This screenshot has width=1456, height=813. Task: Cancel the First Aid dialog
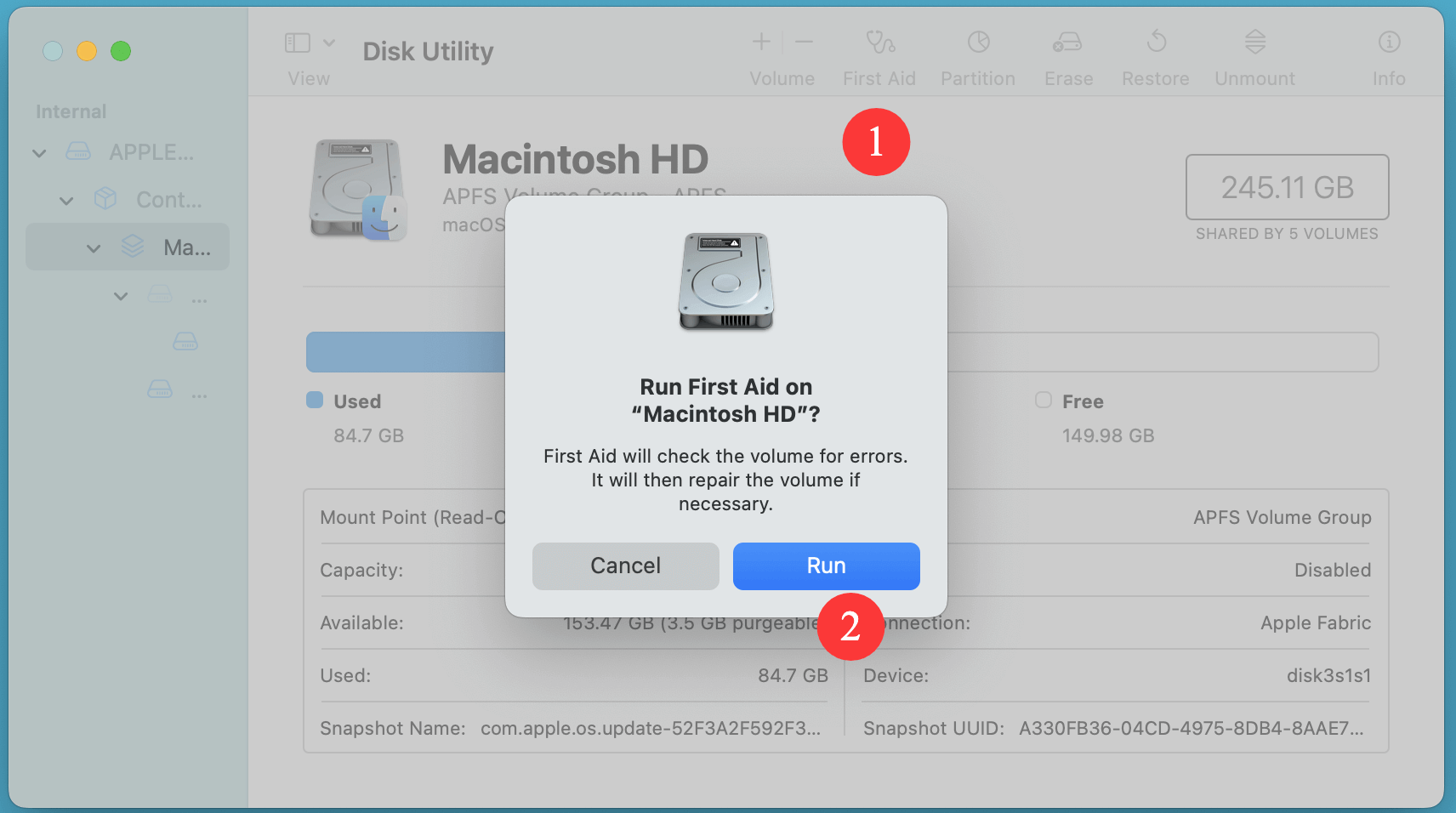coord(624,566)
